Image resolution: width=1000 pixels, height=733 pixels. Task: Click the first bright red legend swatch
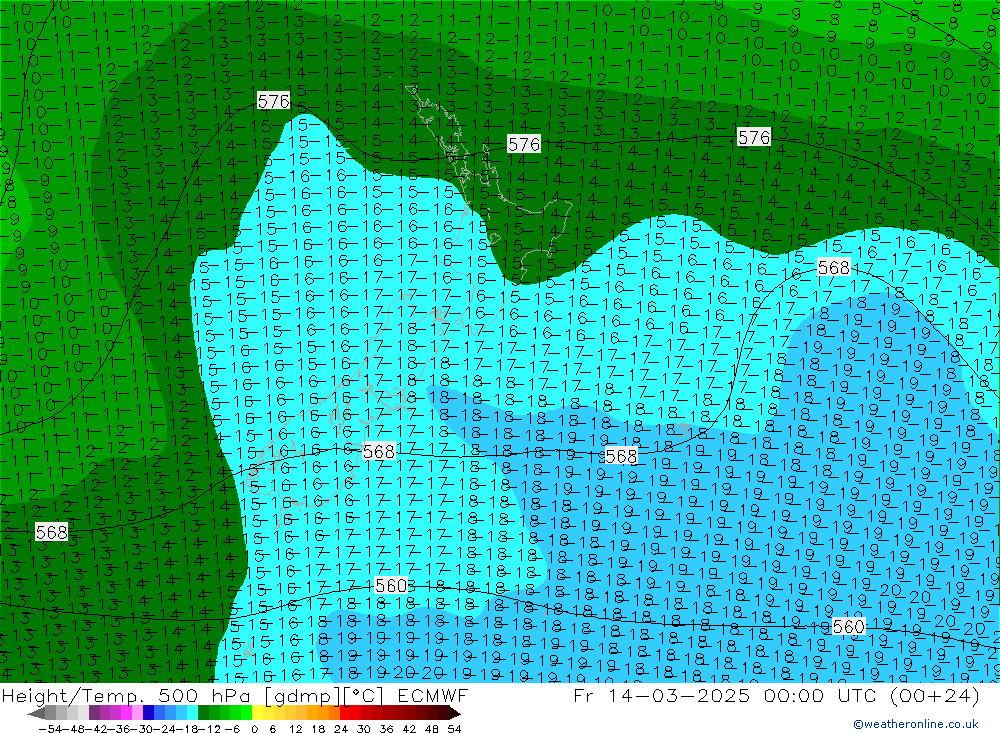(345, 714)
